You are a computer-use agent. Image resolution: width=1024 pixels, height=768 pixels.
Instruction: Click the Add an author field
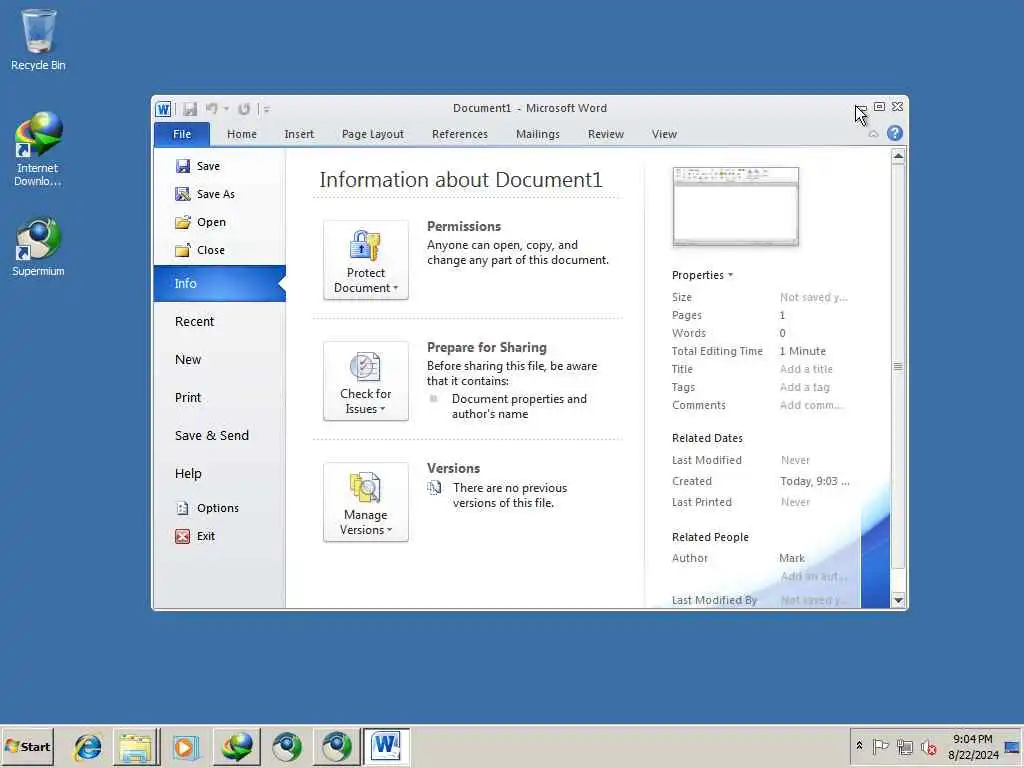tap(814, 576)
